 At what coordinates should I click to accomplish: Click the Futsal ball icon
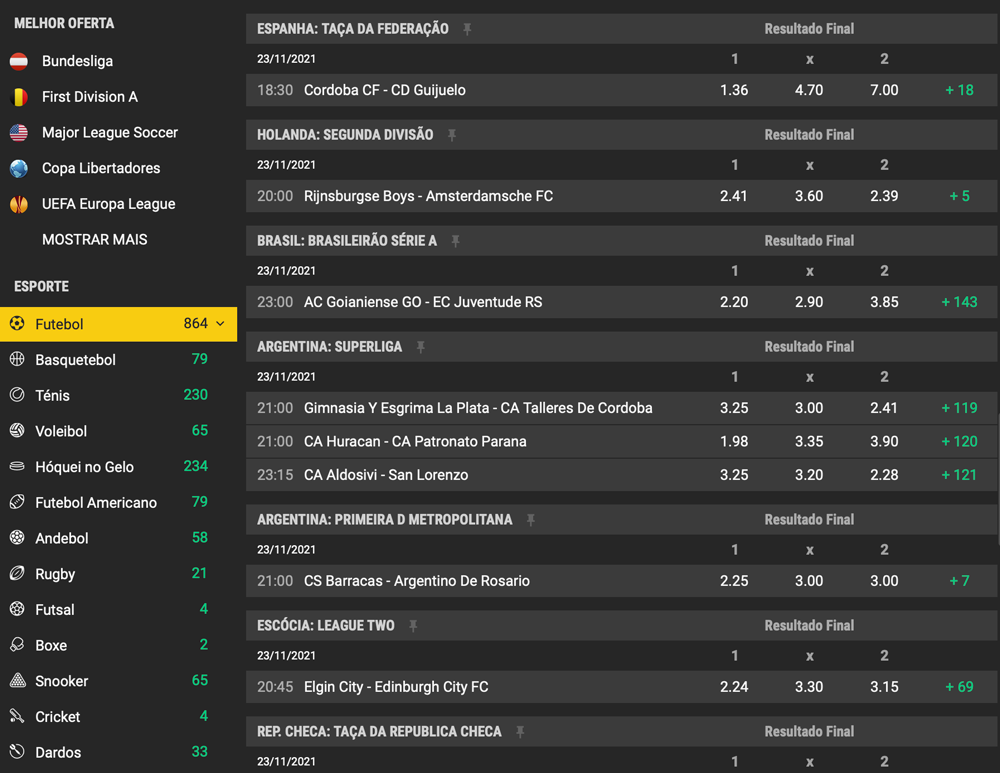coord(17,609)
